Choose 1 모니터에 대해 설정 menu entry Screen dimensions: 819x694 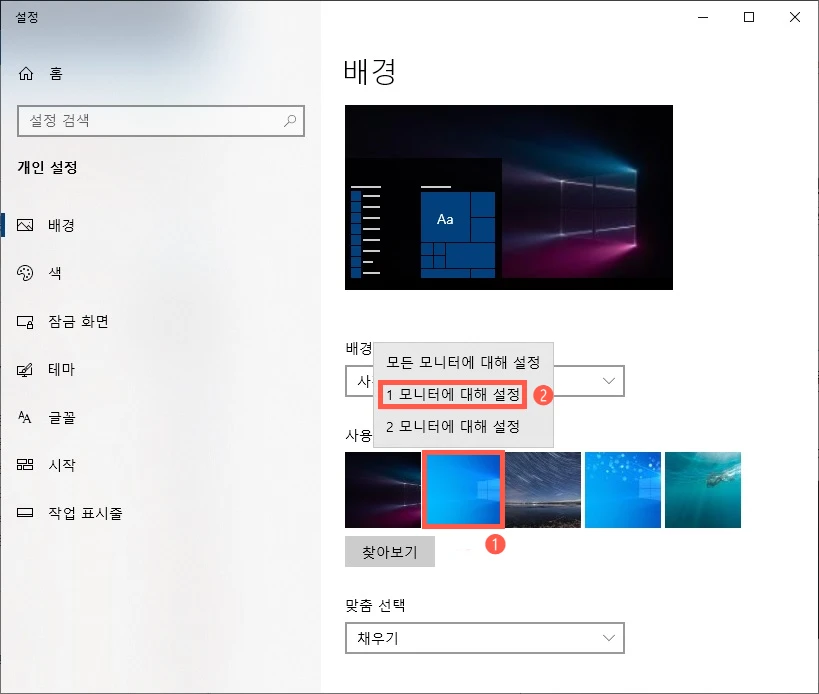point(453,394)
